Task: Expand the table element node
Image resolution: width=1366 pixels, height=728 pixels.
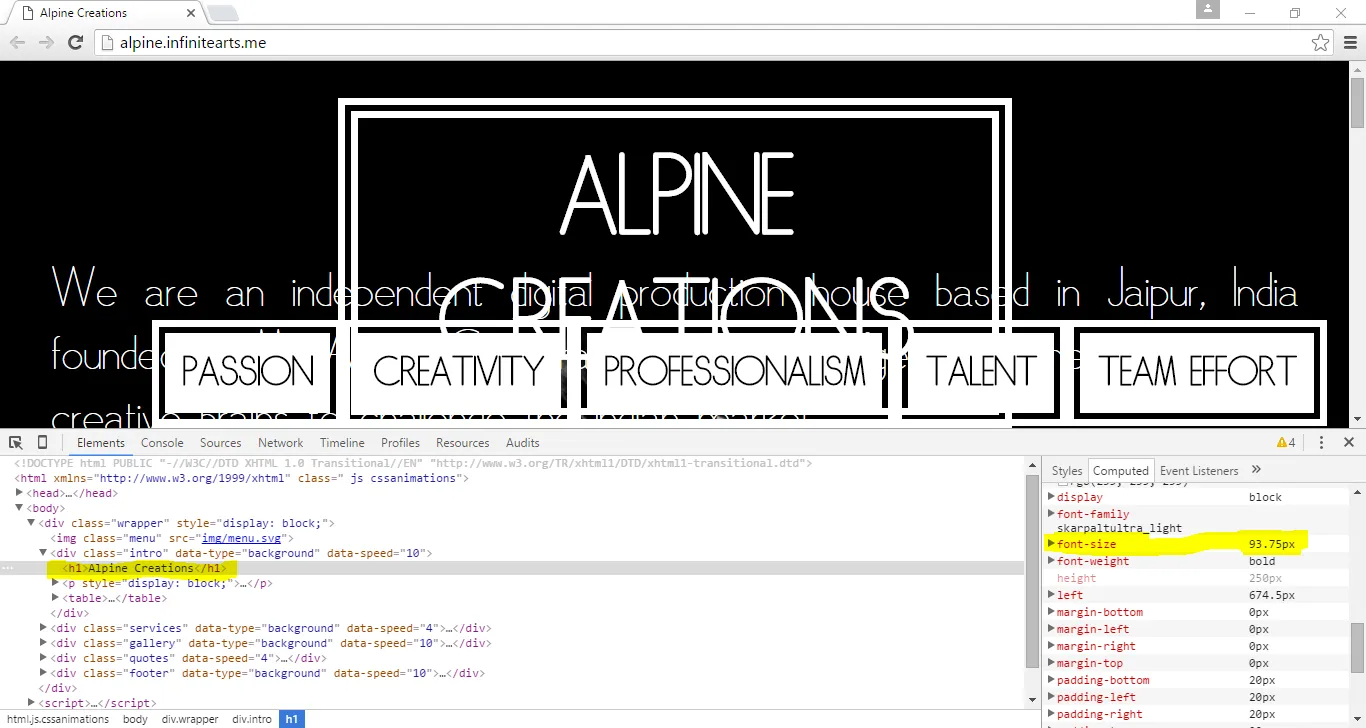Action: [x=56, y=598]
